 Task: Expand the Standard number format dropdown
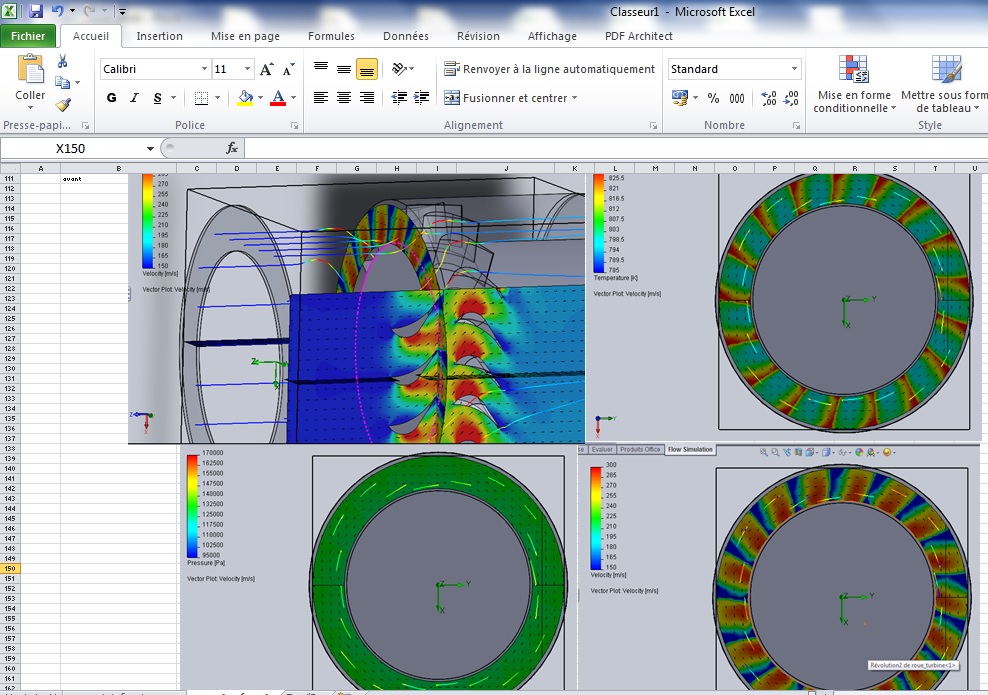coord(795,70)
